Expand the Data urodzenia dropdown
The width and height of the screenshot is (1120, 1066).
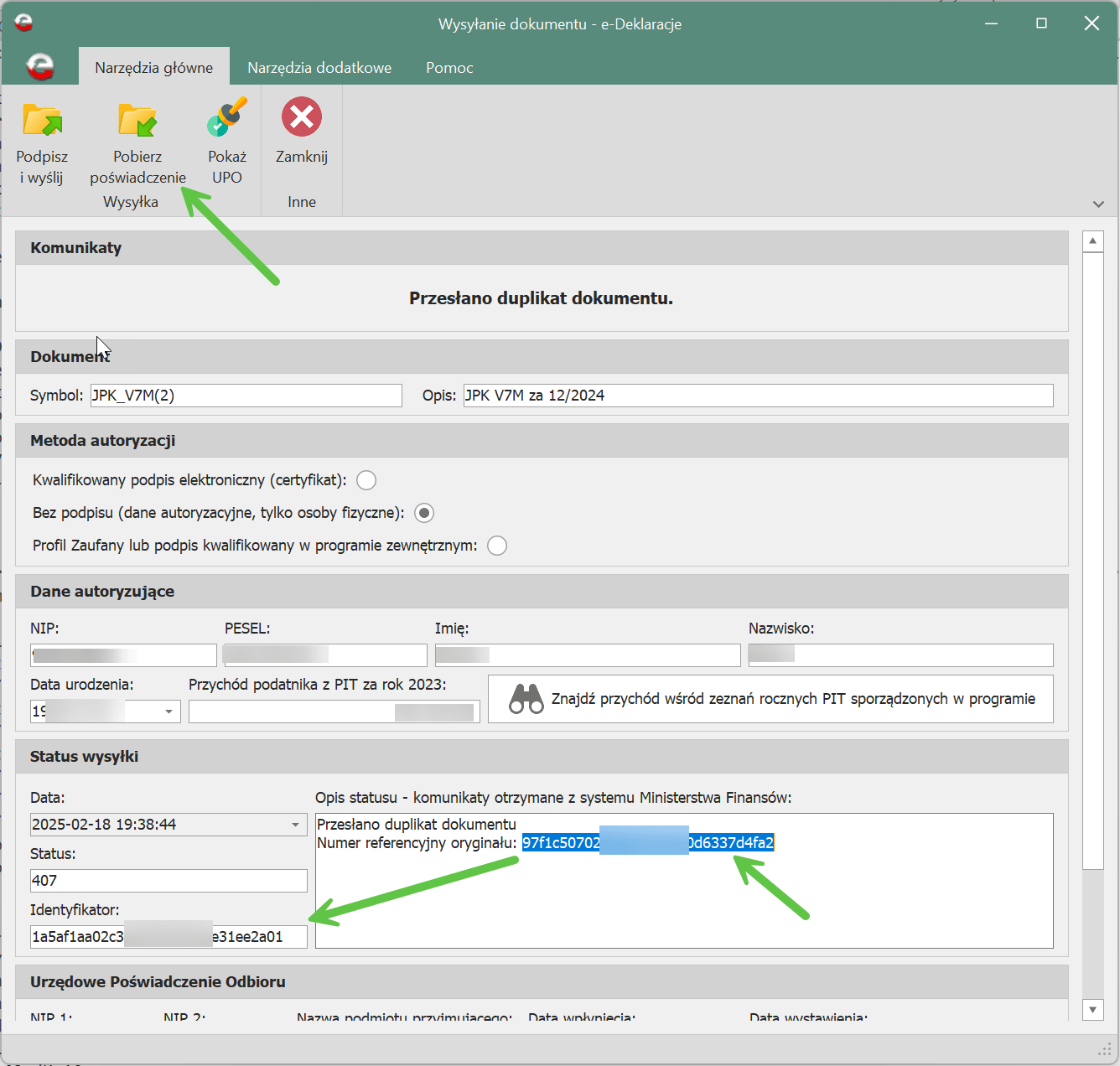pyautogui.click(x=169, y=712)
